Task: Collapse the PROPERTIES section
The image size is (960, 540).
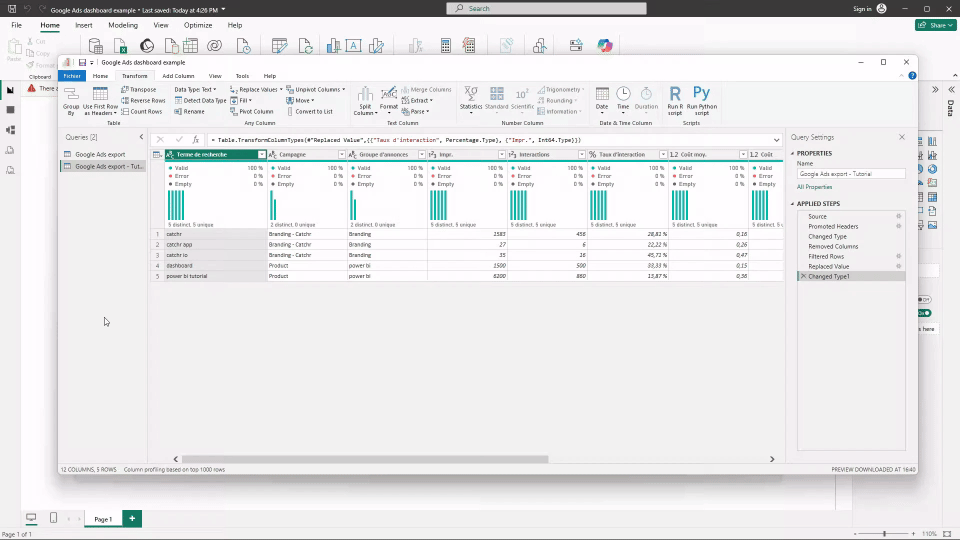Action: (792, 153)
